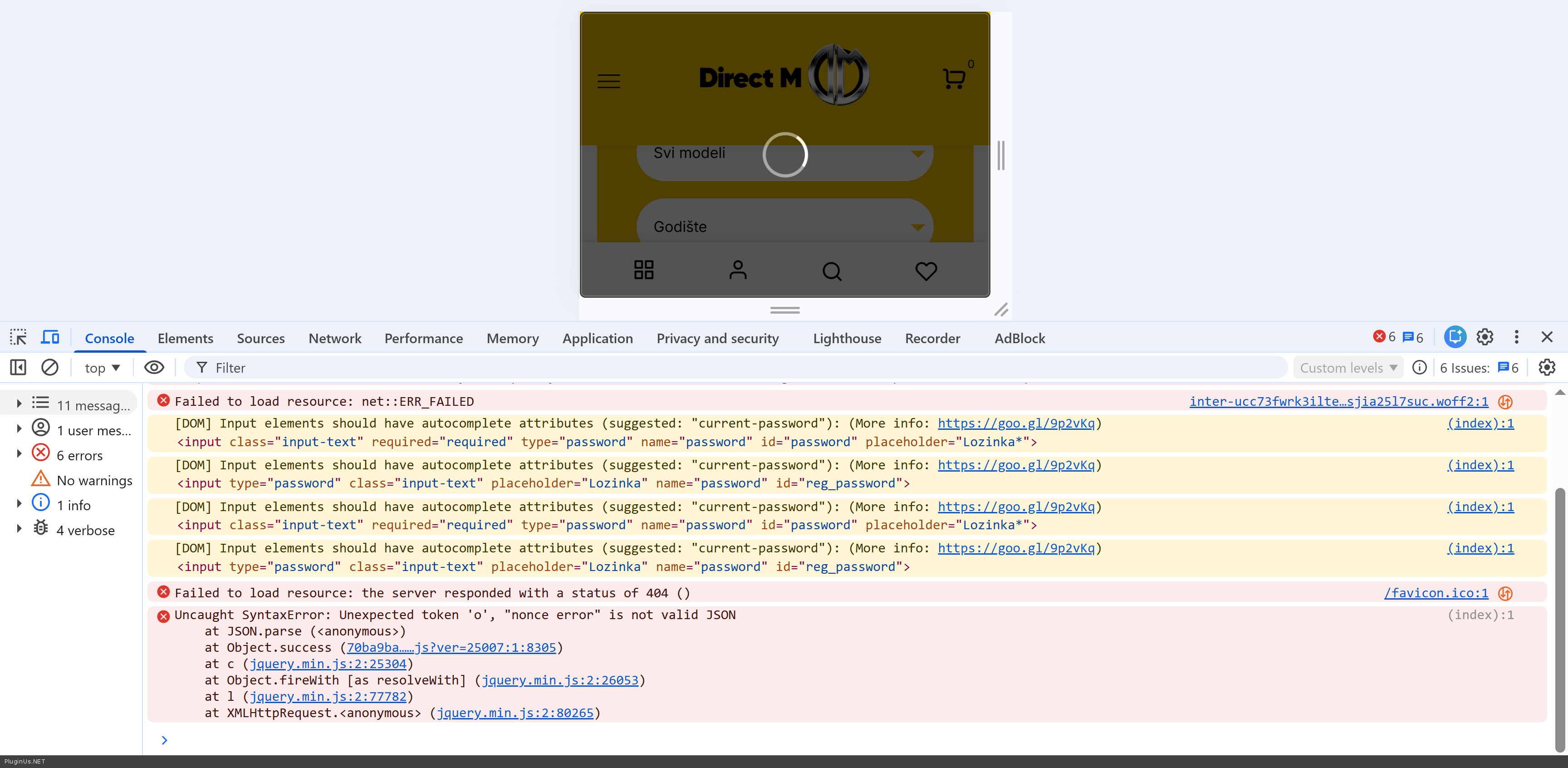Toggle the console sidebar panel icon

pyautogui.click(x=18, y=367)
